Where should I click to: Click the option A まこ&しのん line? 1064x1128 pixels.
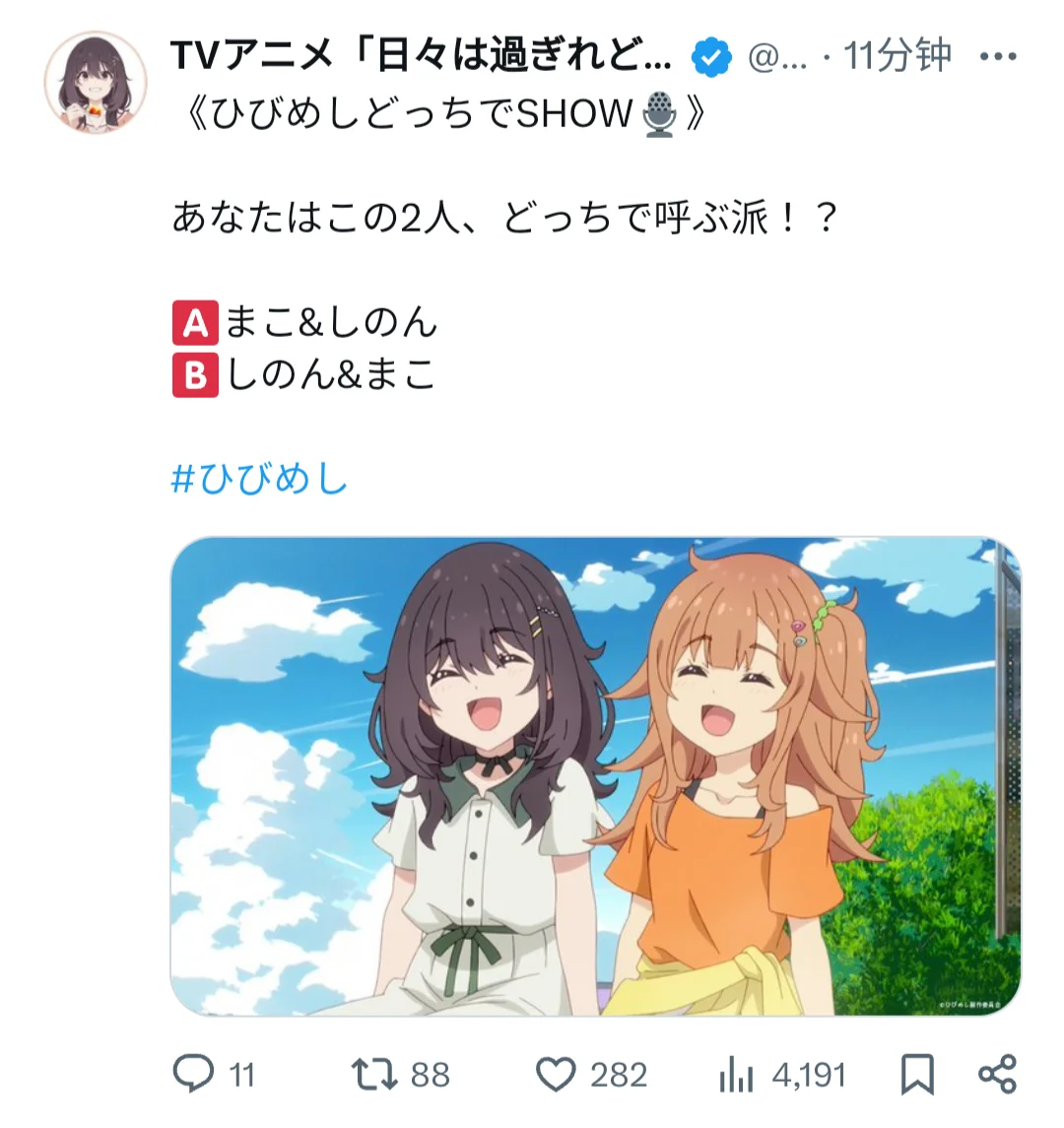click(x=305, y=322)
